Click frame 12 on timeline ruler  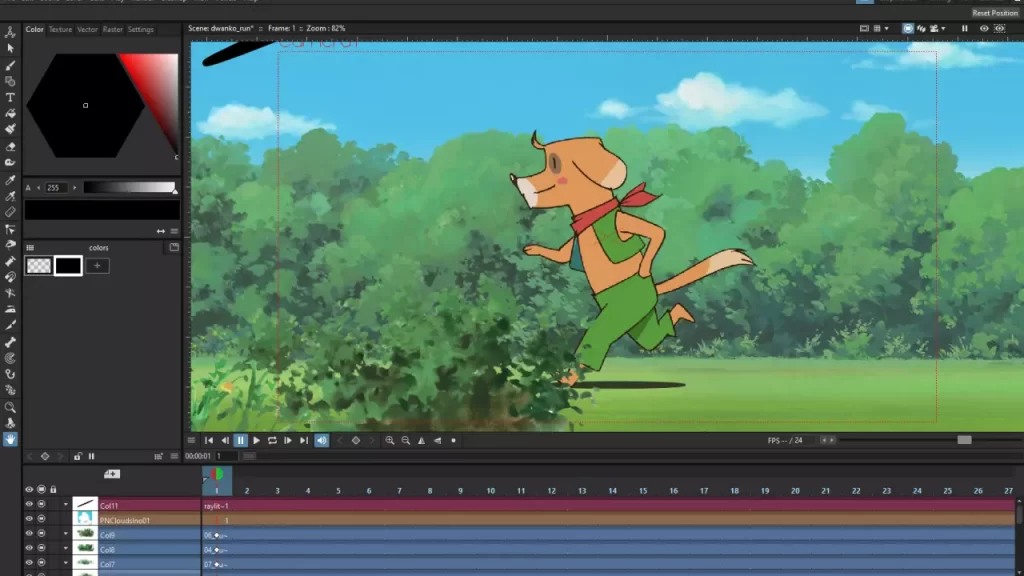551,490
